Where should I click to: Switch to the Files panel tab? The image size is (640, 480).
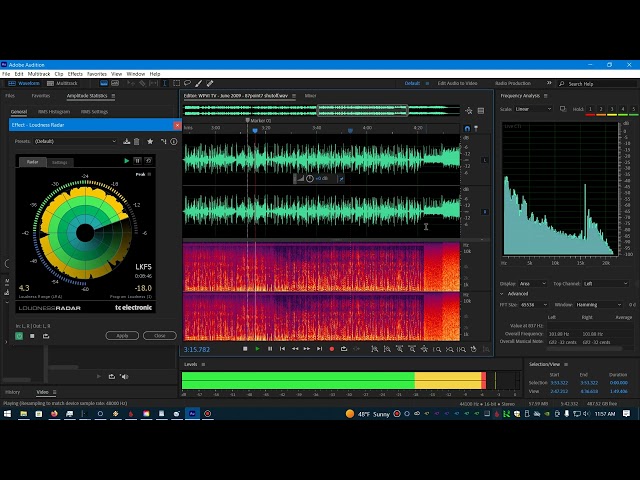click(10, 96)
